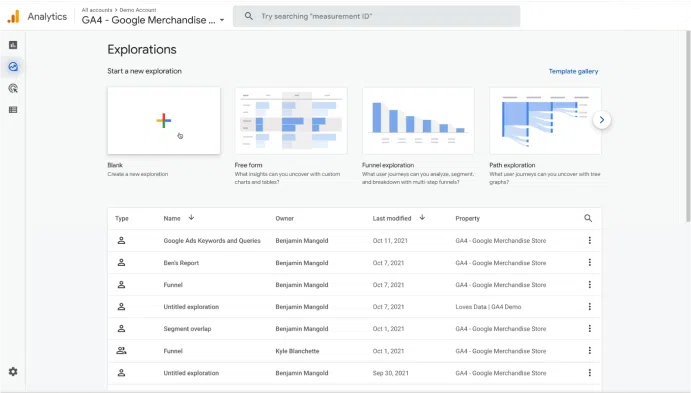This screenshot has height=393, width=691.
Task: Open more options for Oct 7 Funnel row
Action: click(x=590, y=284)
